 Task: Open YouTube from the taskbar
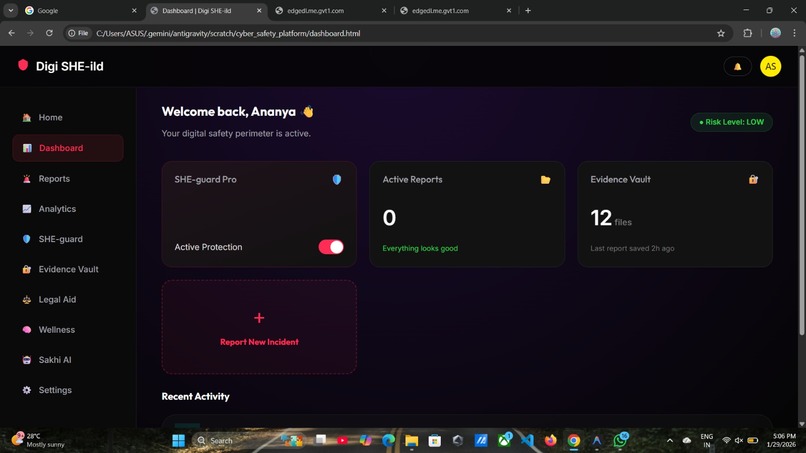pyautogui.click(x=342, y=441)
